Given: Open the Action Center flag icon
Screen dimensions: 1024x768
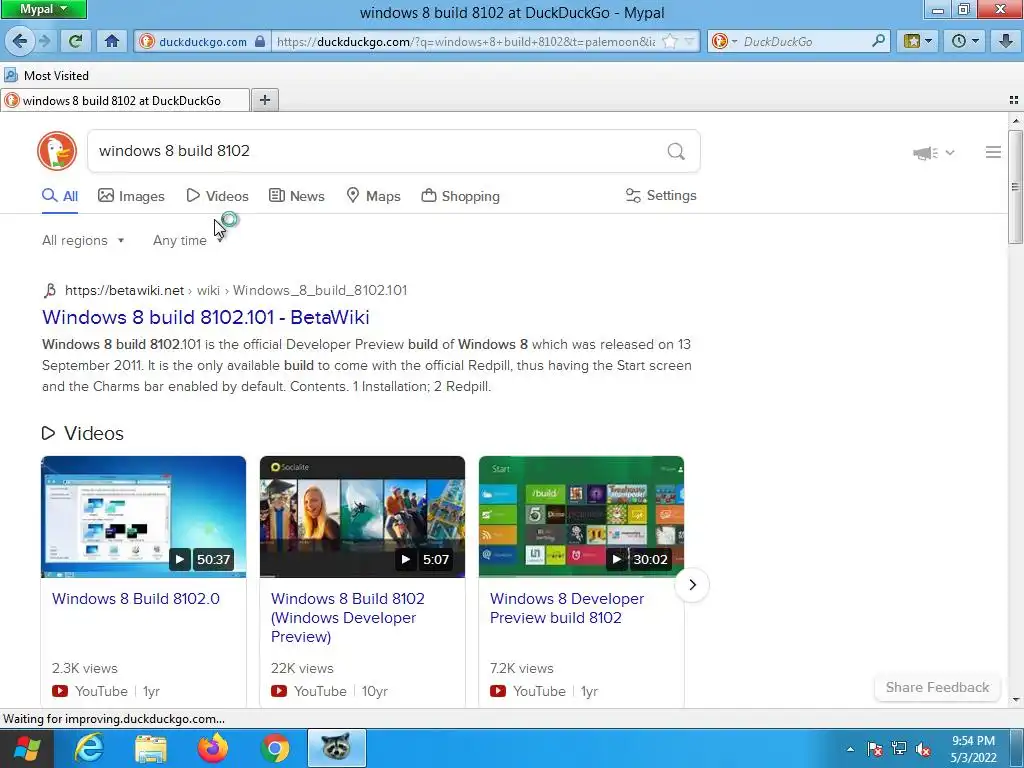Looking at the screenshot, I should point(875,749).
